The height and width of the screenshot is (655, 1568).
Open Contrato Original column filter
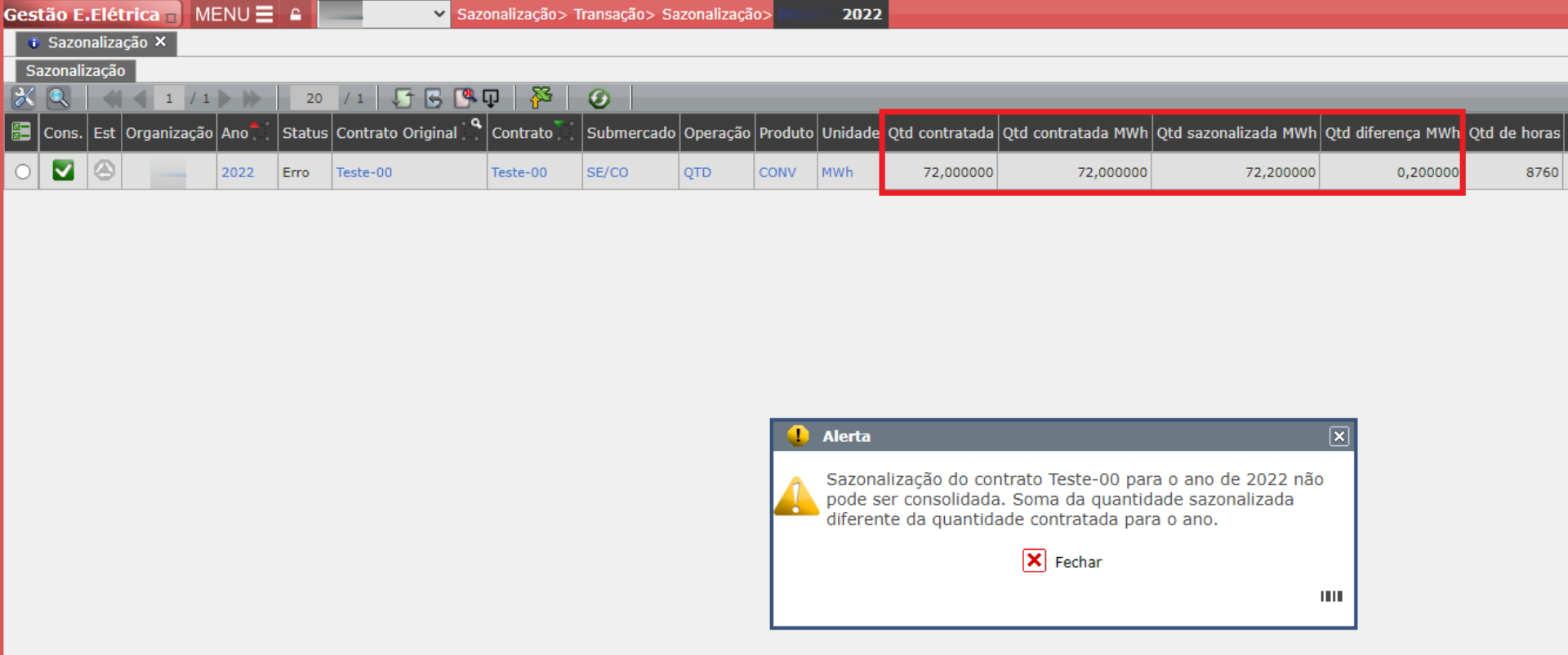pos(472,129)
